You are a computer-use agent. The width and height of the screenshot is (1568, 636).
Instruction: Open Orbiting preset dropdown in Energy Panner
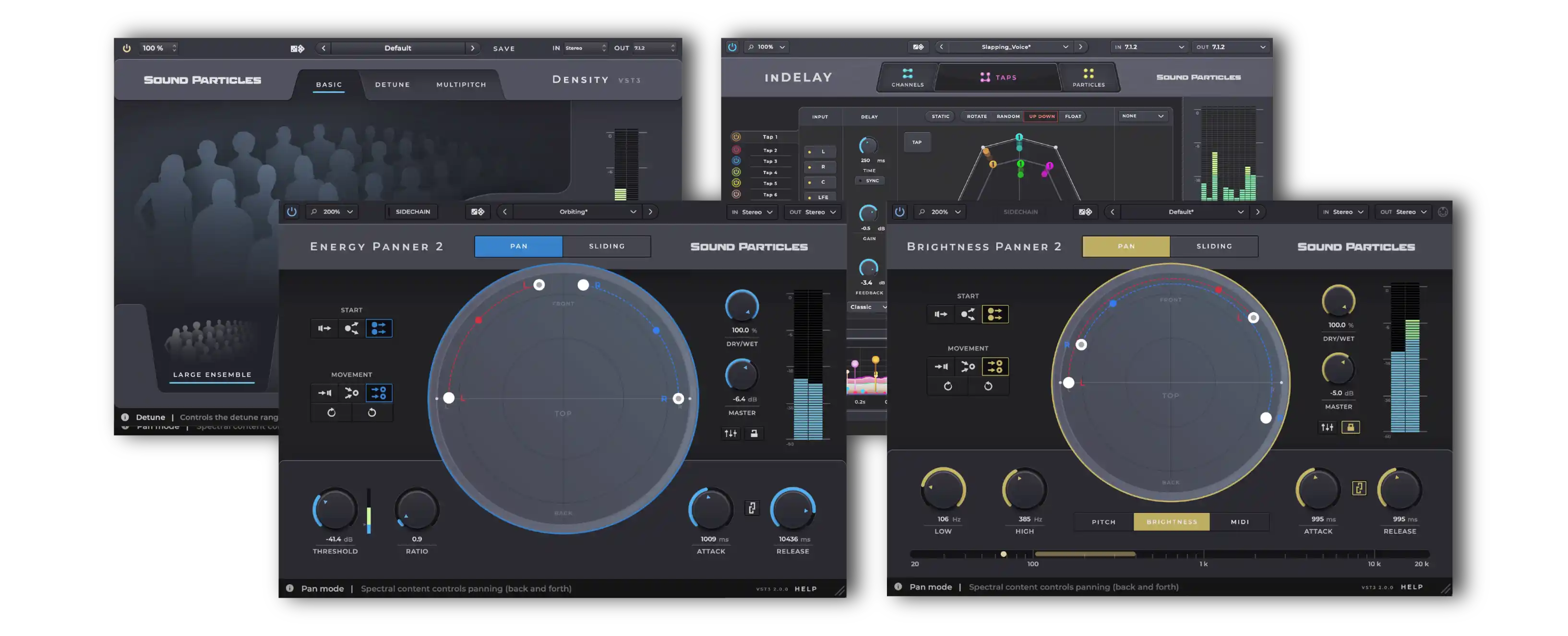(576, 212)
